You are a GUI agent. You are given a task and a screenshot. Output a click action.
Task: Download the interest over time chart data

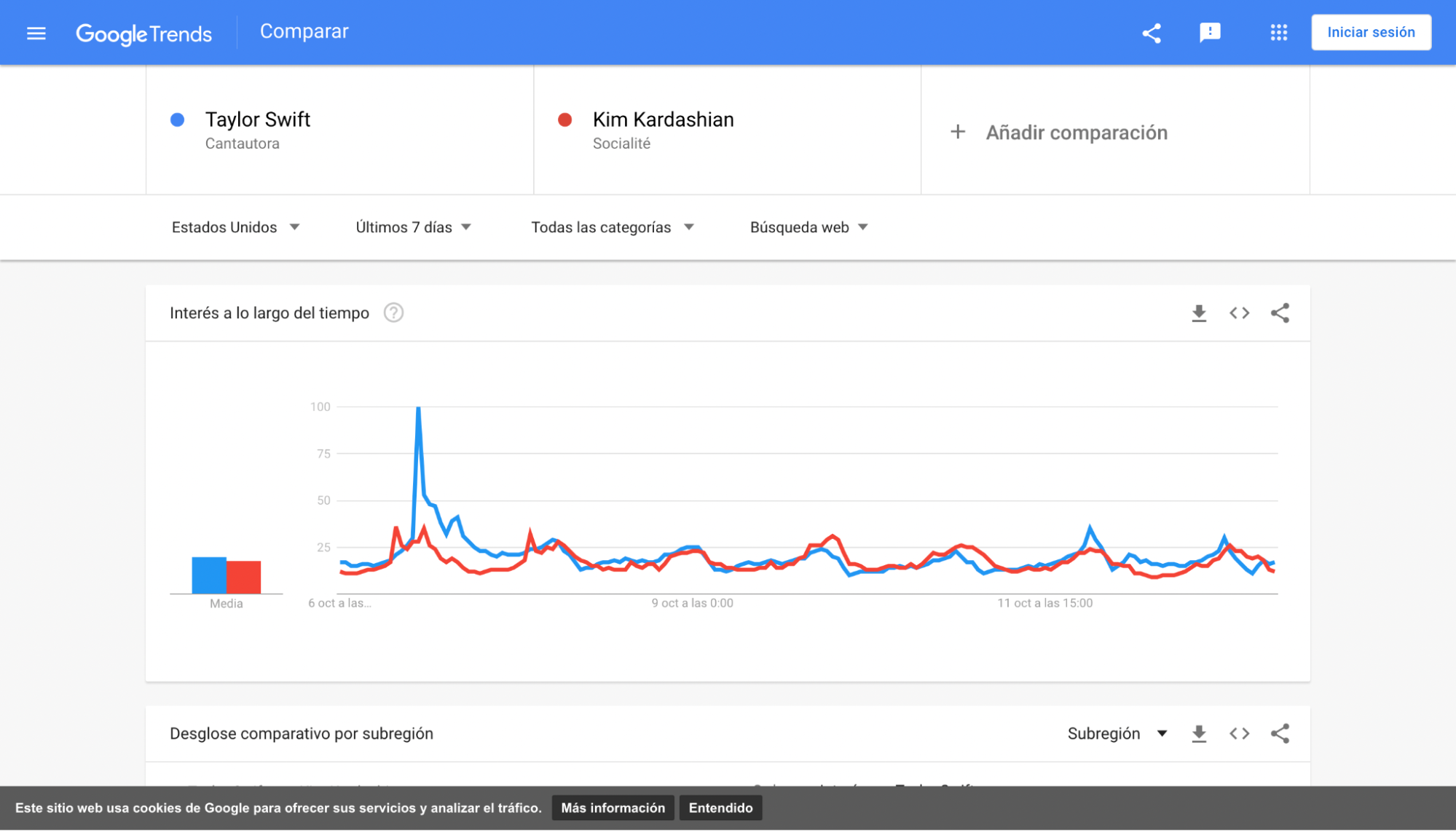pos(1199,313)
